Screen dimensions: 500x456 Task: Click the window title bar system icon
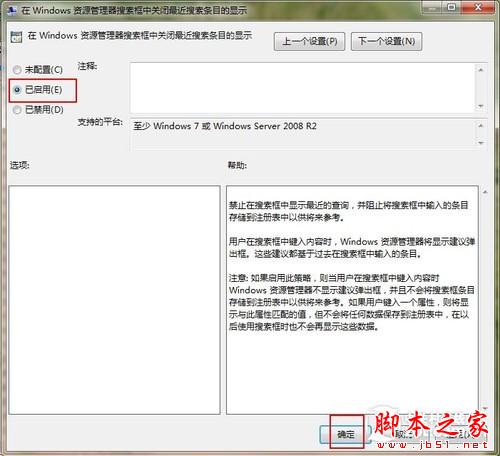(12, 11)
